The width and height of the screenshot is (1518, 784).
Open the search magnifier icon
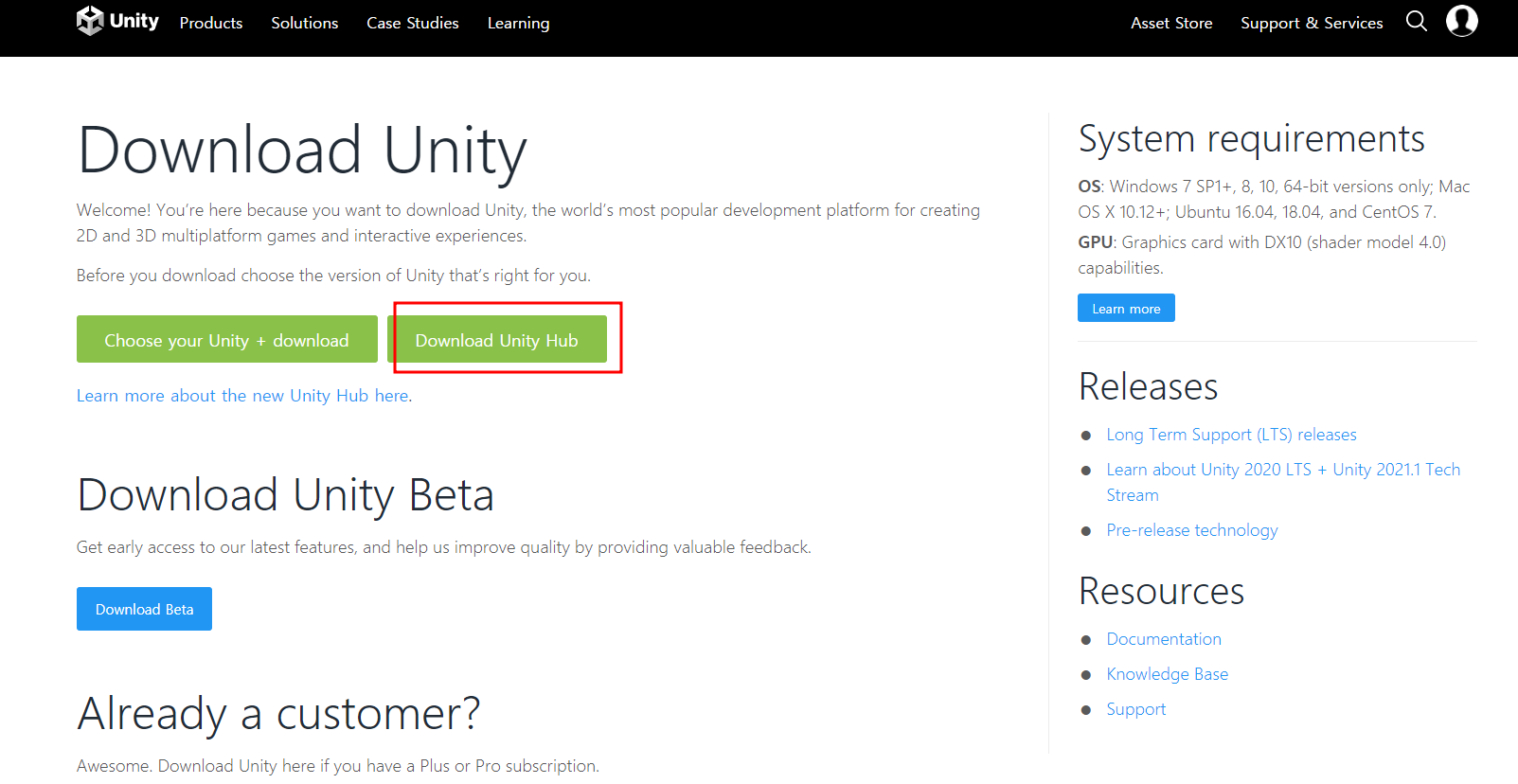click(1416, 21)
